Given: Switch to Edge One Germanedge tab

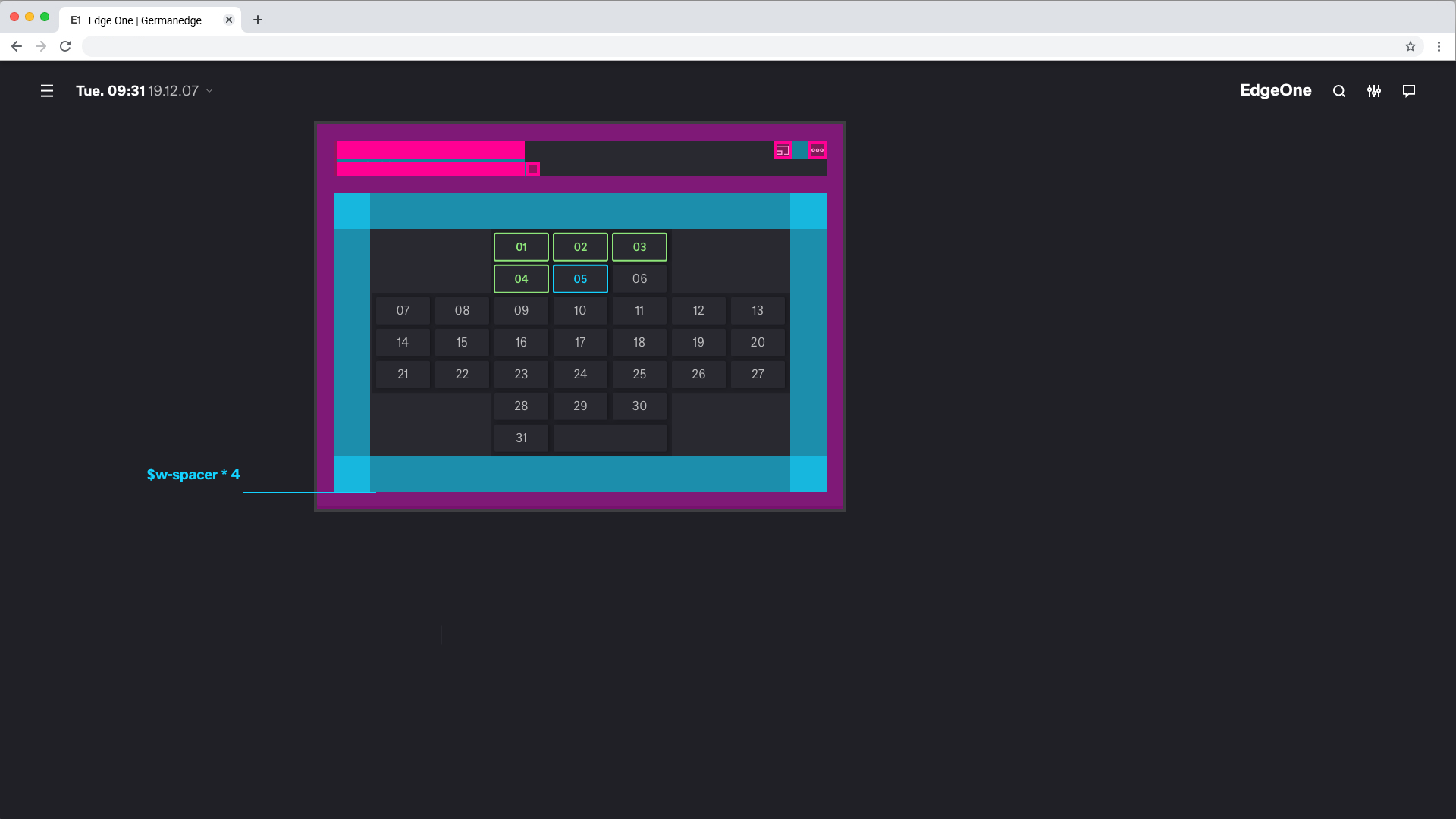Looking at the screenshot, I should 144,20.
